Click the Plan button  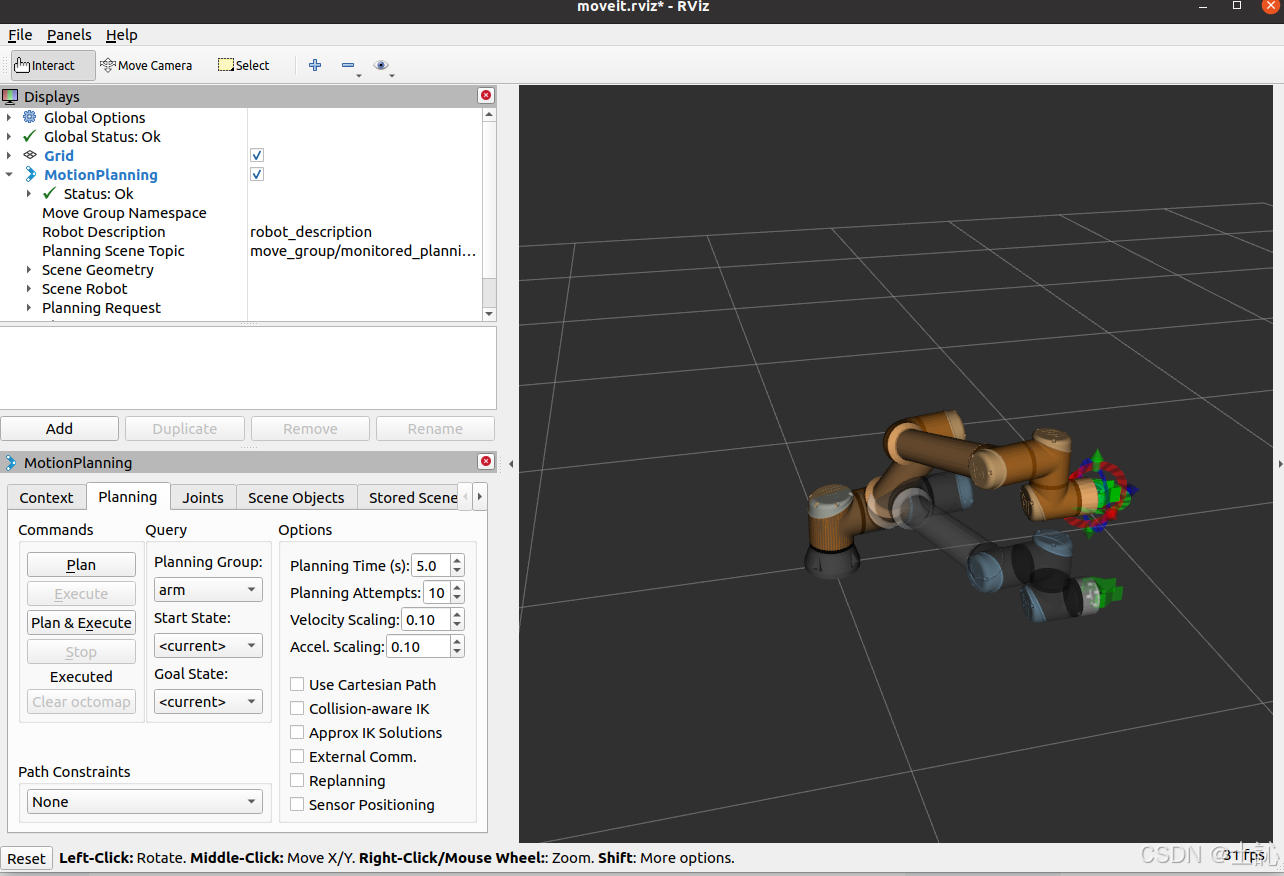(x=81, y=565)
